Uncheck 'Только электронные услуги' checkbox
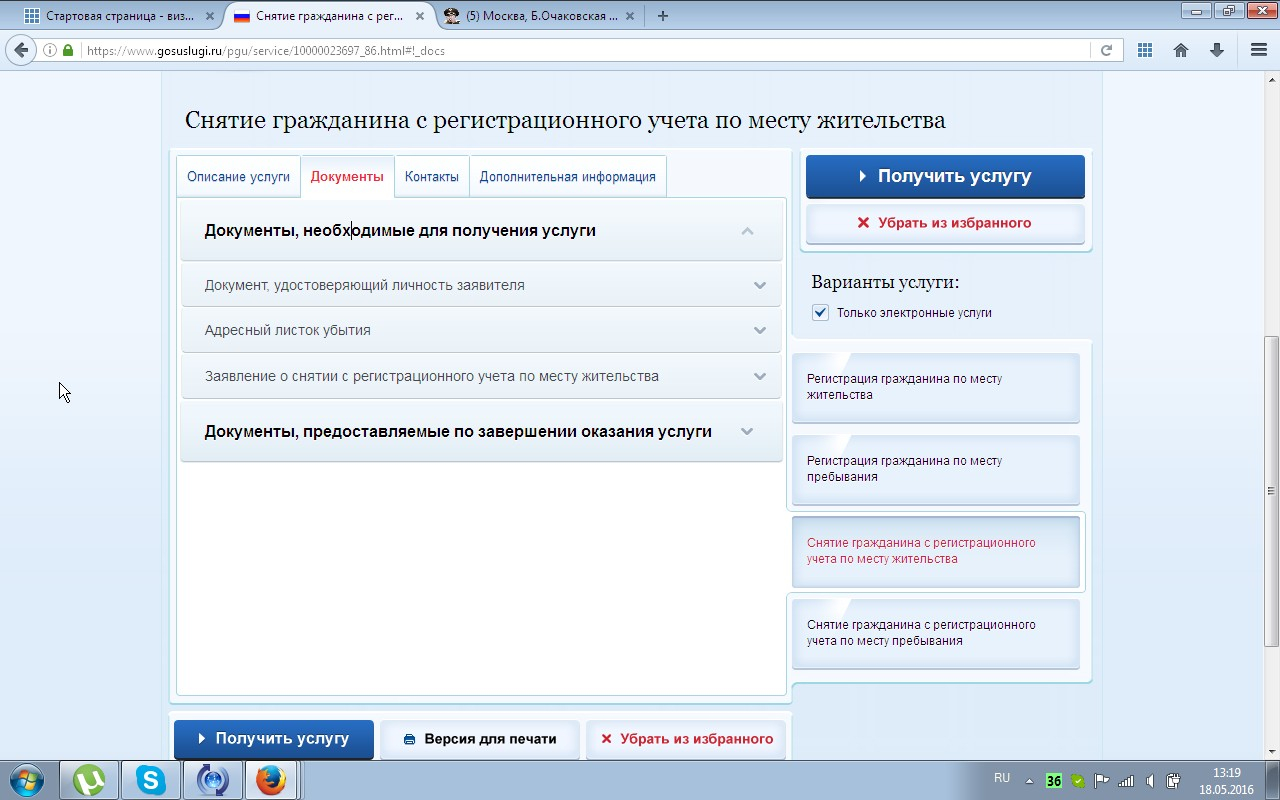This screenshot has width=1280, height=800. click(x=821, y=313)
